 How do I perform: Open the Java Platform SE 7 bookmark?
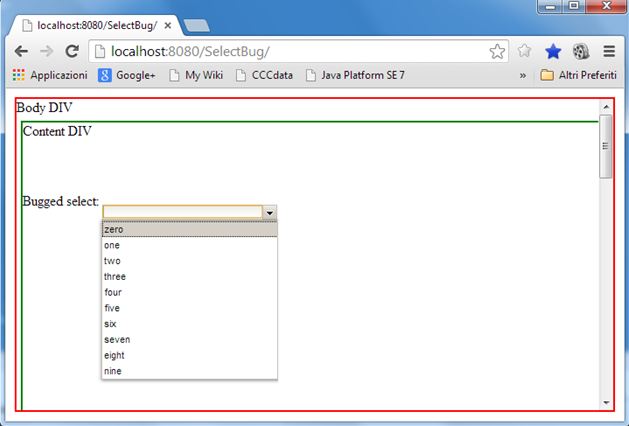pyautogui.click(x=355, y=75)
